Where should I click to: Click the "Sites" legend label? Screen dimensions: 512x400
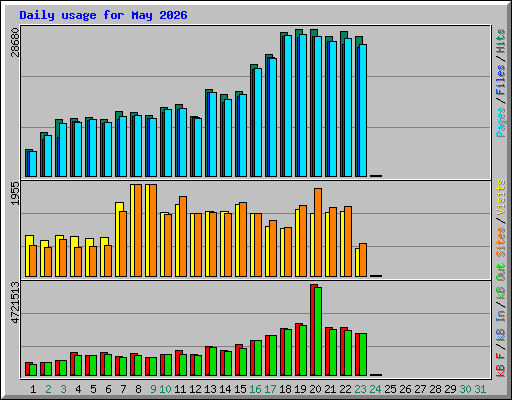501,242
